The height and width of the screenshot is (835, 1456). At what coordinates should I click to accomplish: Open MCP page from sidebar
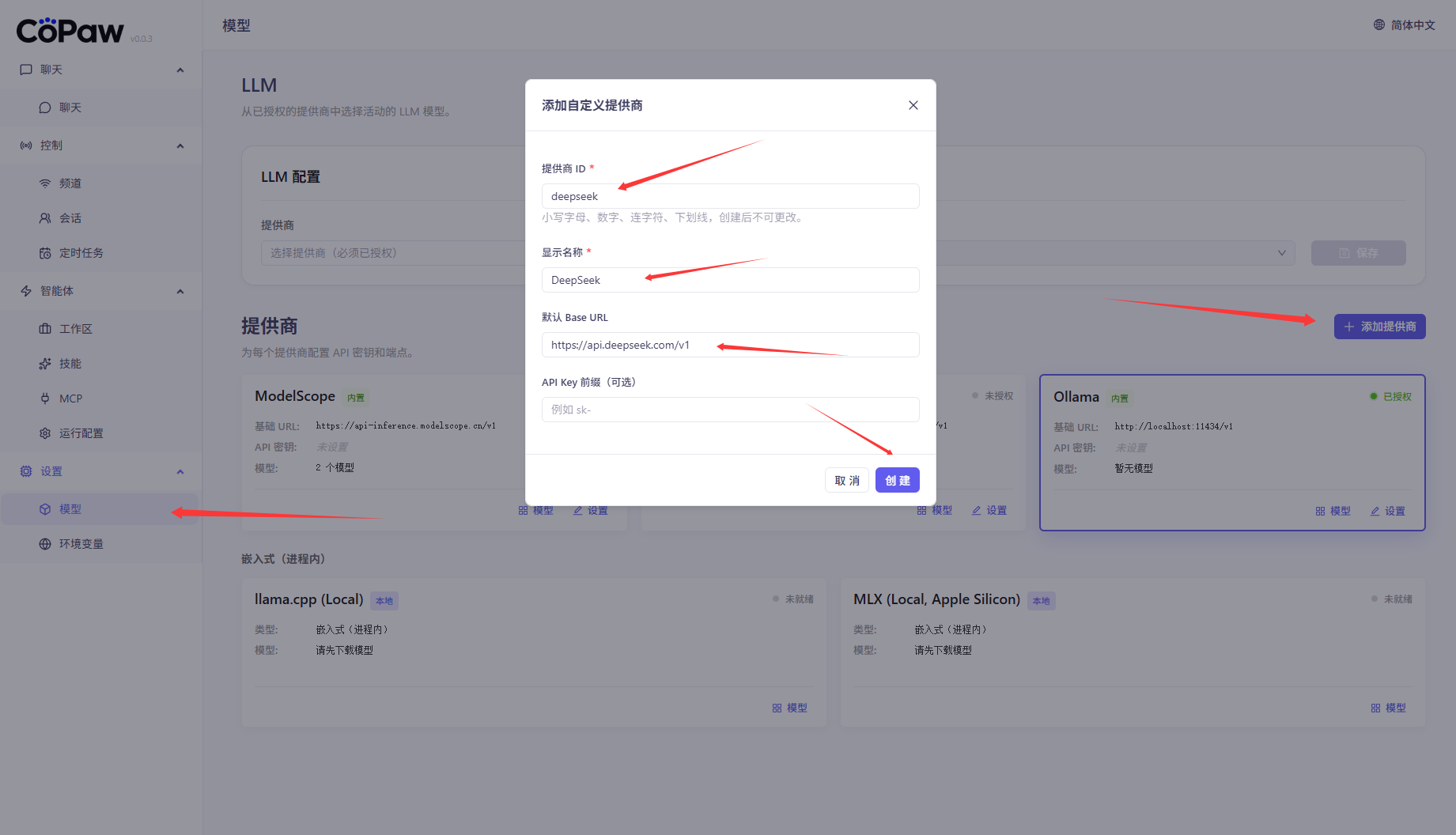[x=70, y=399]
